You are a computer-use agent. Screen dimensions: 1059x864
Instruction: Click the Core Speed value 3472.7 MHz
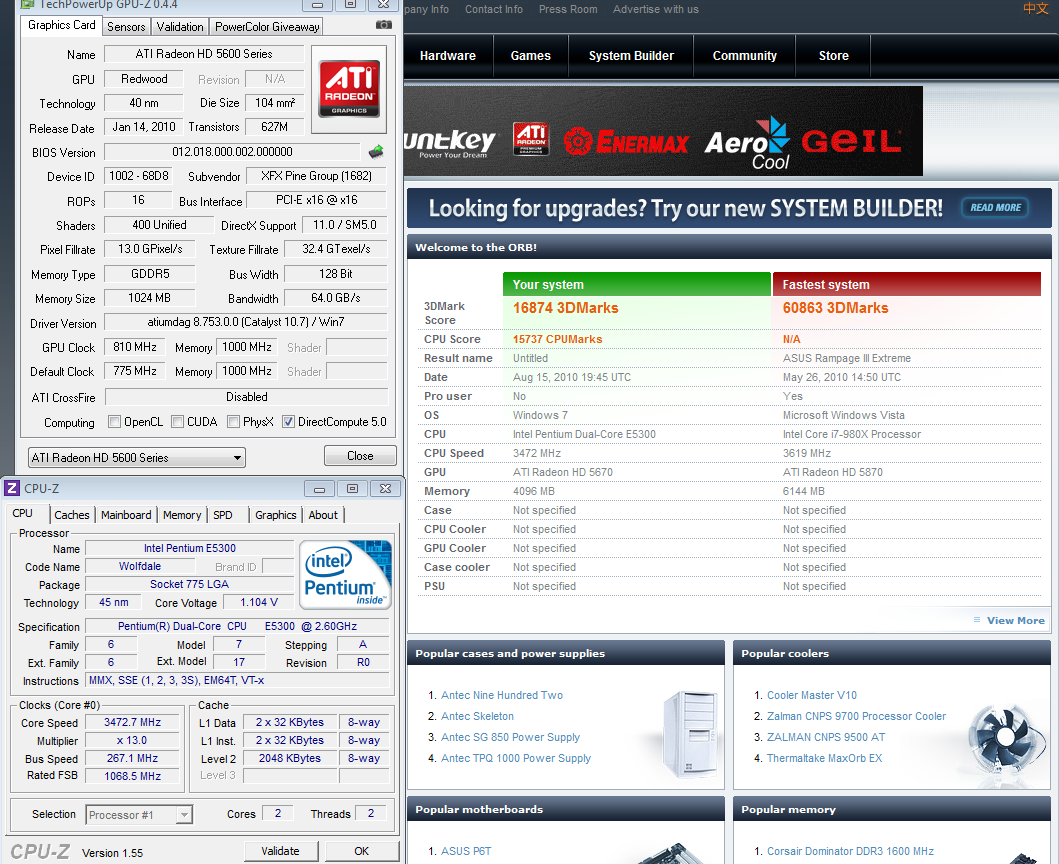(132, 722)
